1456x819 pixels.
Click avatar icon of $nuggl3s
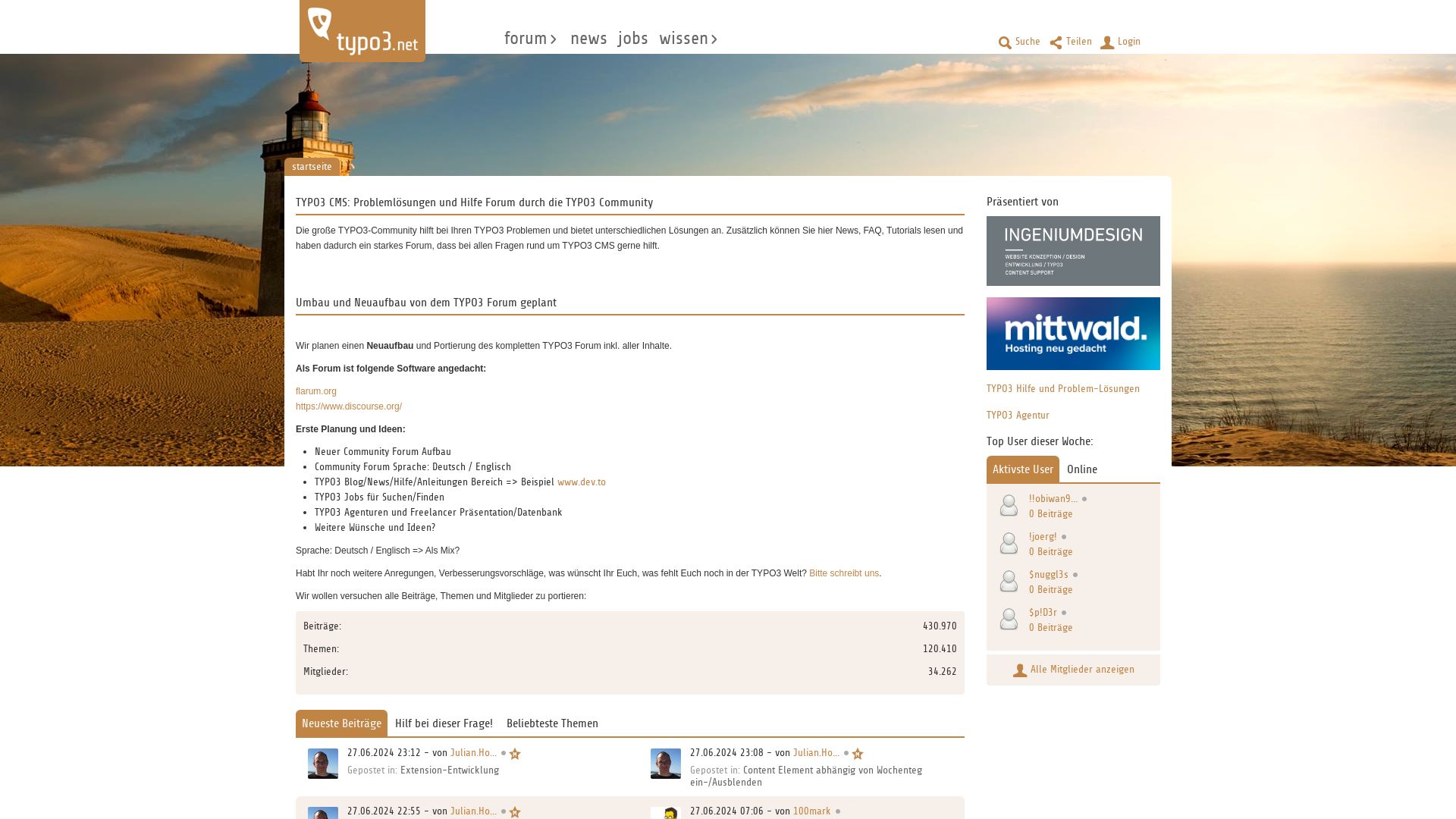pos(1009,581)
